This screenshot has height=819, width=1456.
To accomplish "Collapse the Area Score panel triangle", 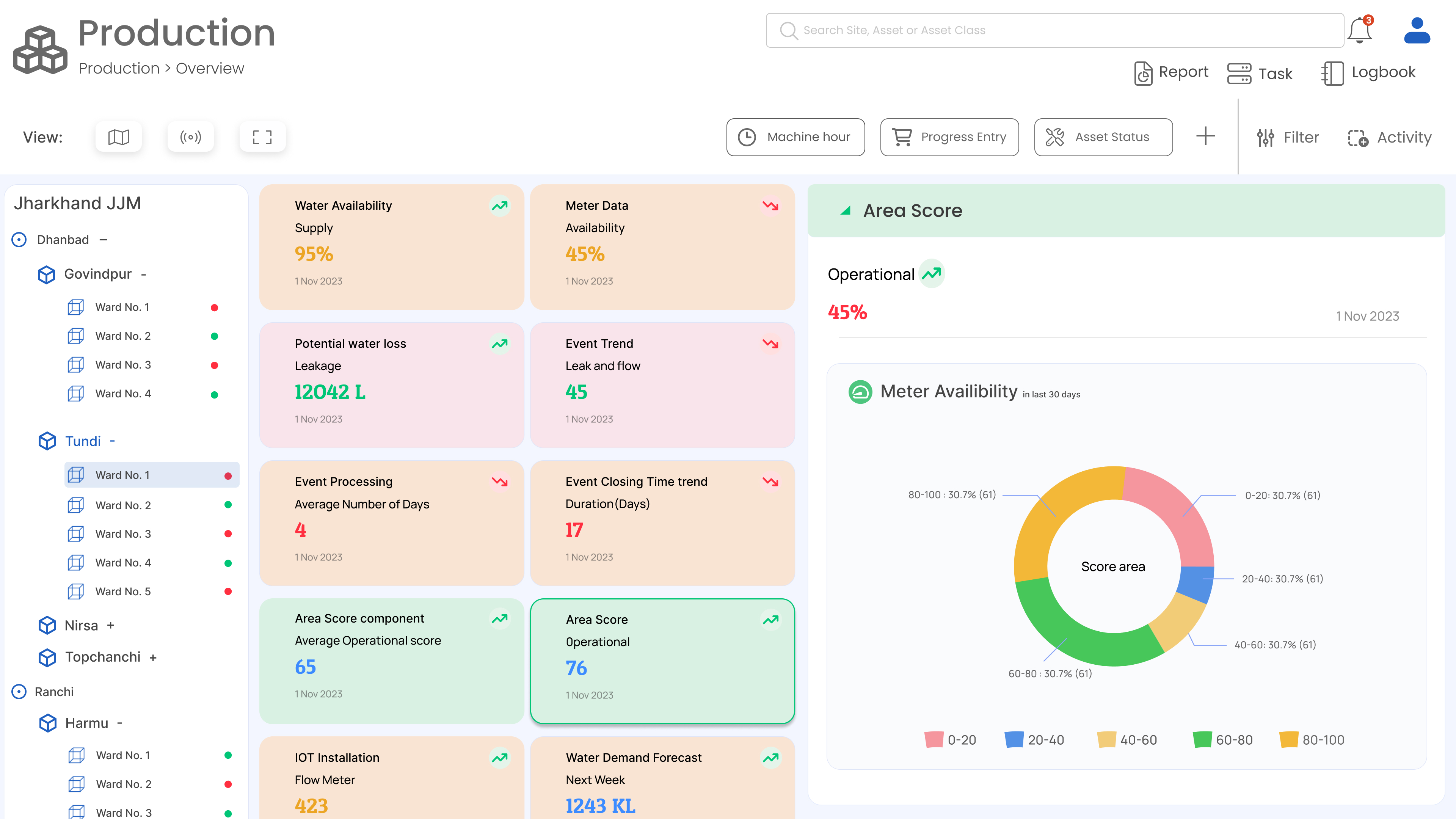I will (x=846, y=211).
